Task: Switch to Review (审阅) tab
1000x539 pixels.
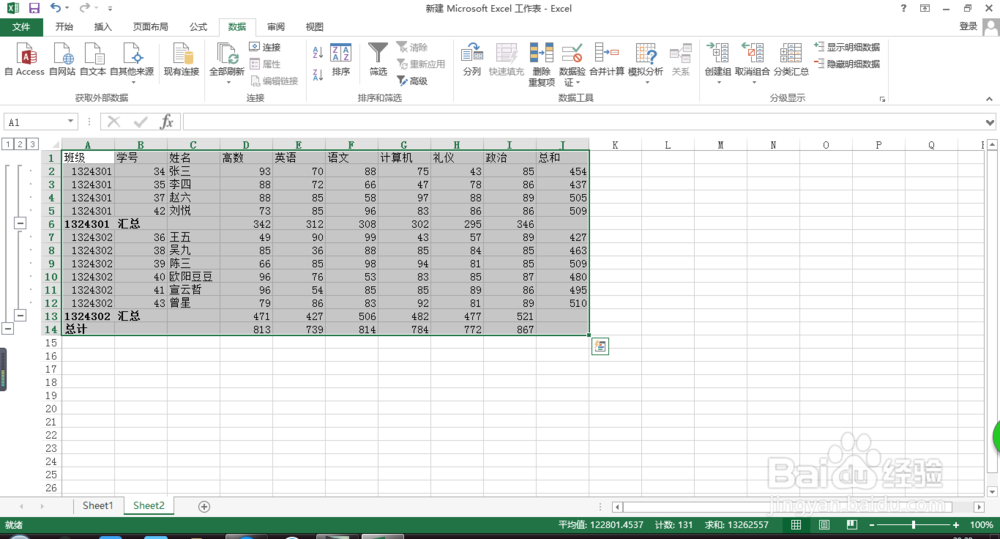Action: 276,27
